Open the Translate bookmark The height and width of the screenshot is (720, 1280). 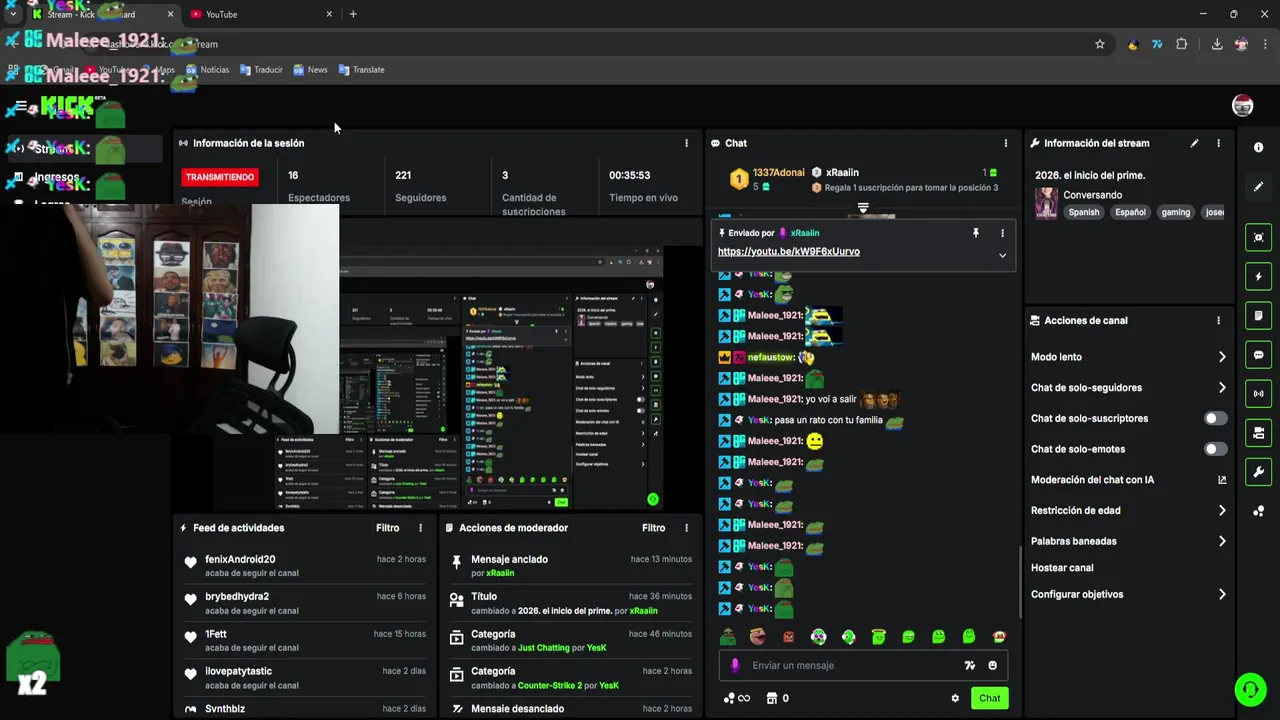[361, 70]
